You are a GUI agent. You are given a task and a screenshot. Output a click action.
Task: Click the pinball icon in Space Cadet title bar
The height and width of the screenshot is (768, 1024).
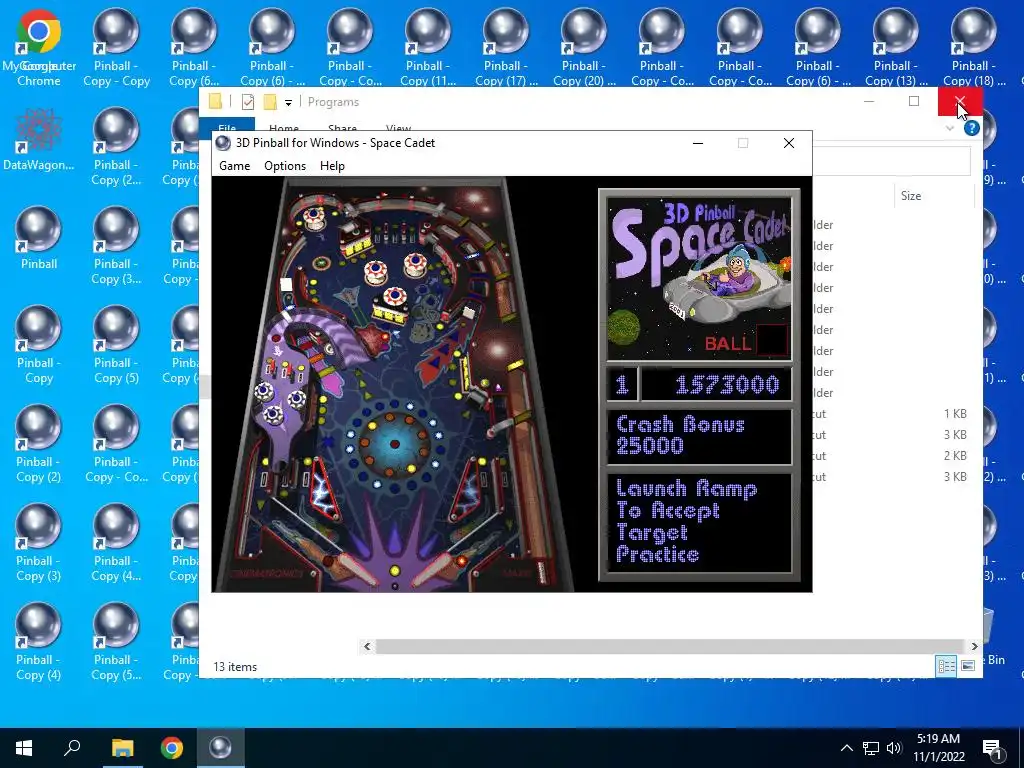223,143
